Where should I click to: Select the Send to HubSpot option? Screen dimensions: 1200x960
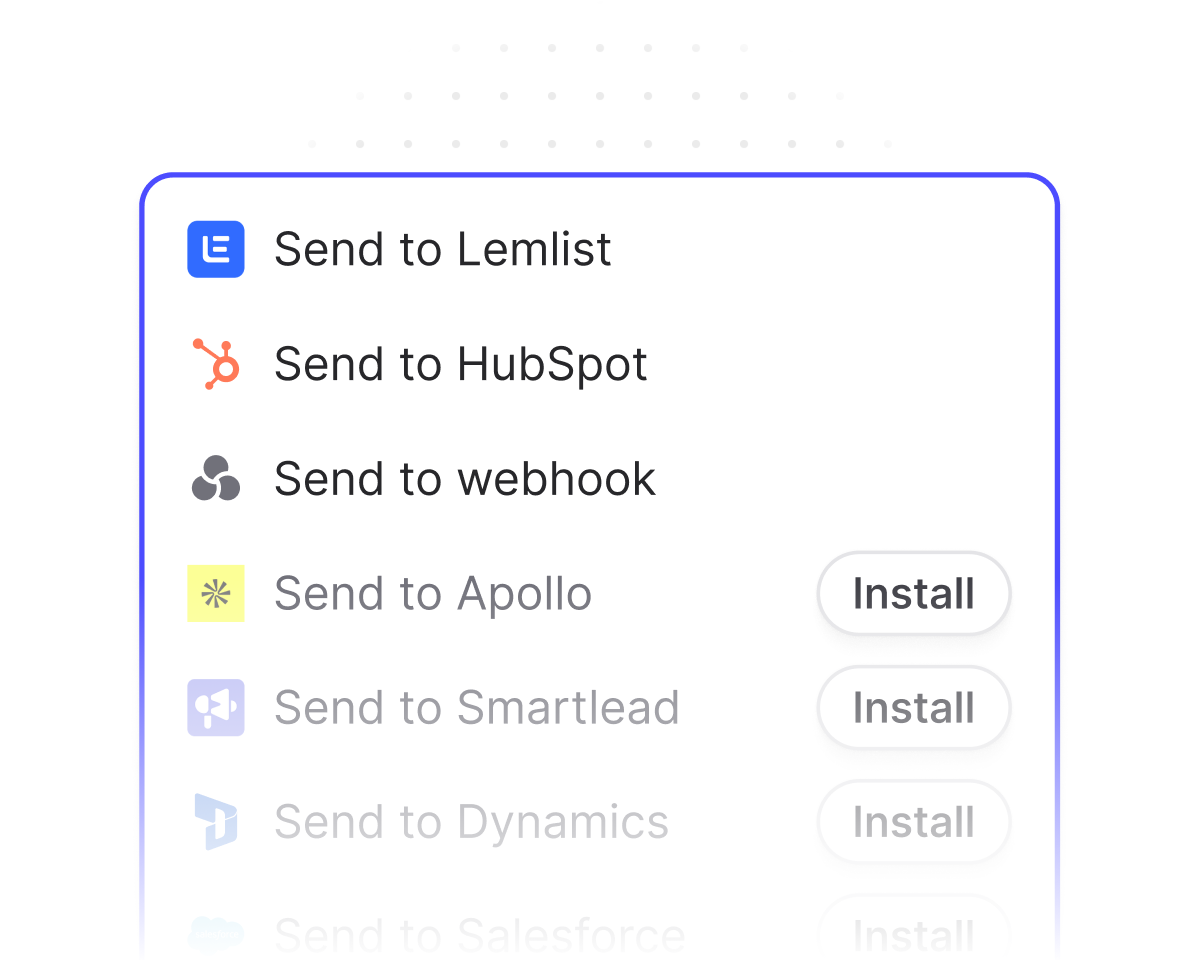(460, 363)
